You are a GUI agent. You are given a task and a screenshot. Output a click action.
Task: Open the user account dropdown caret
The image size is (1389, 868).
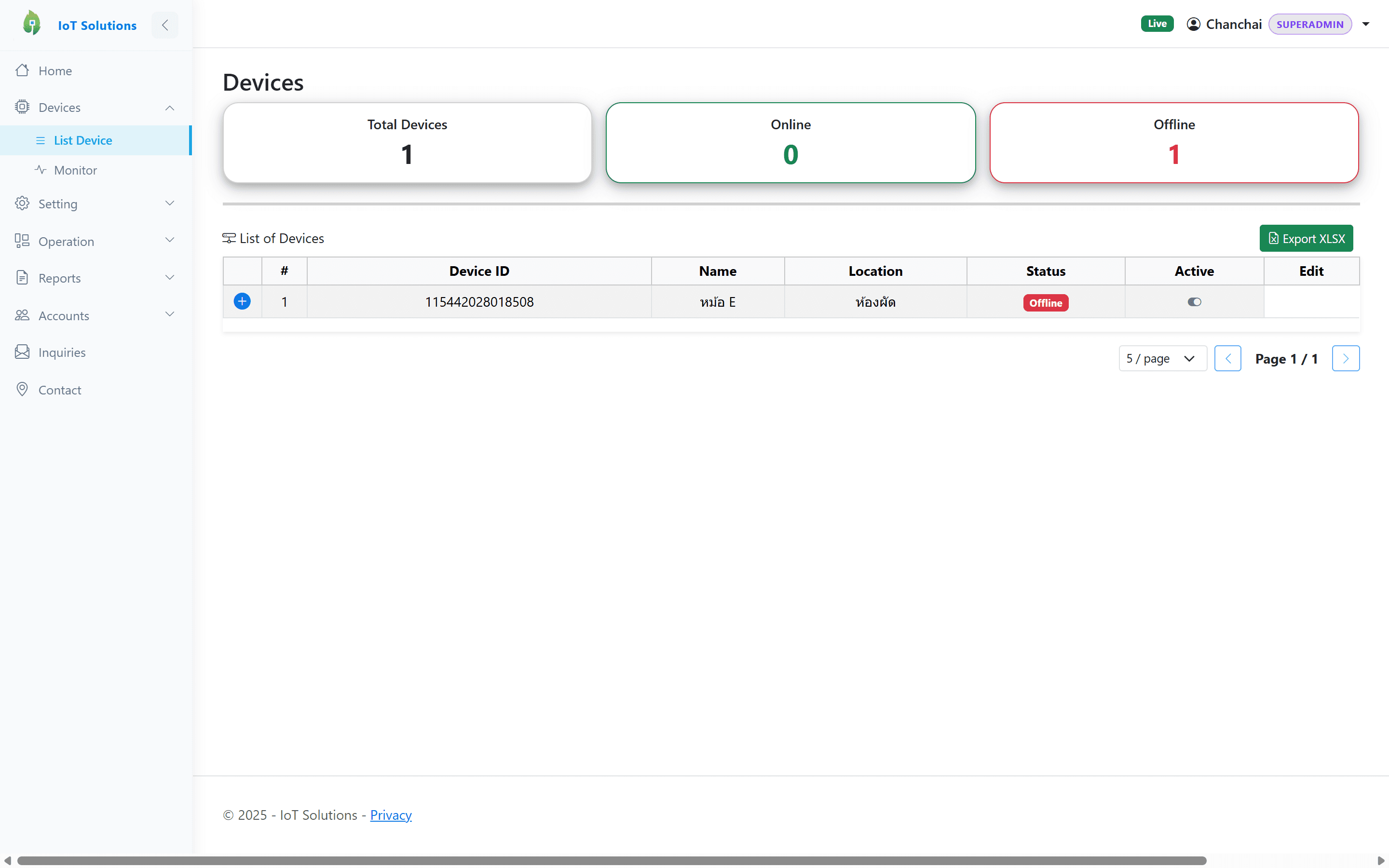click(1366, 24)
